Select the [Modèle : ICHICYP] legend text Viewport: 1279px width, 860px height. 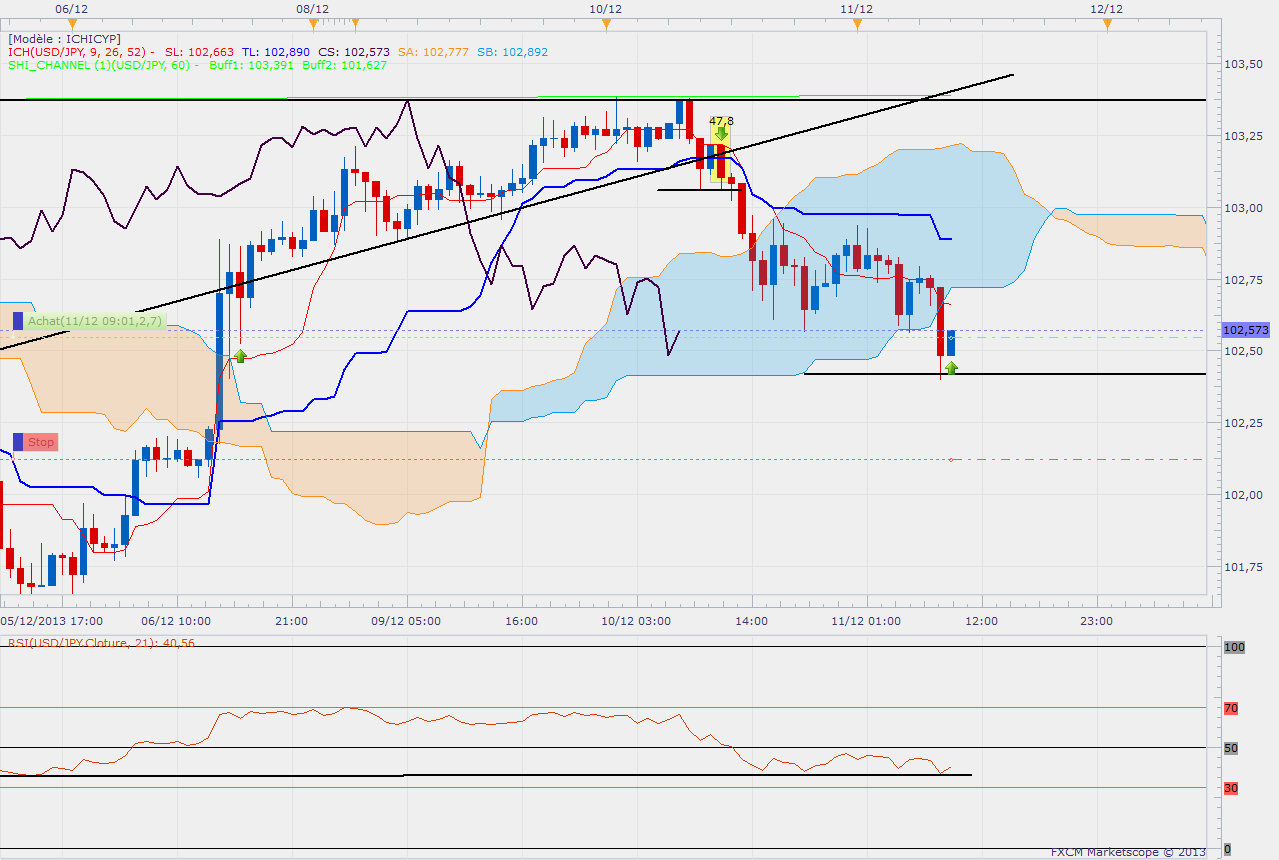click(x=64, y=38)
